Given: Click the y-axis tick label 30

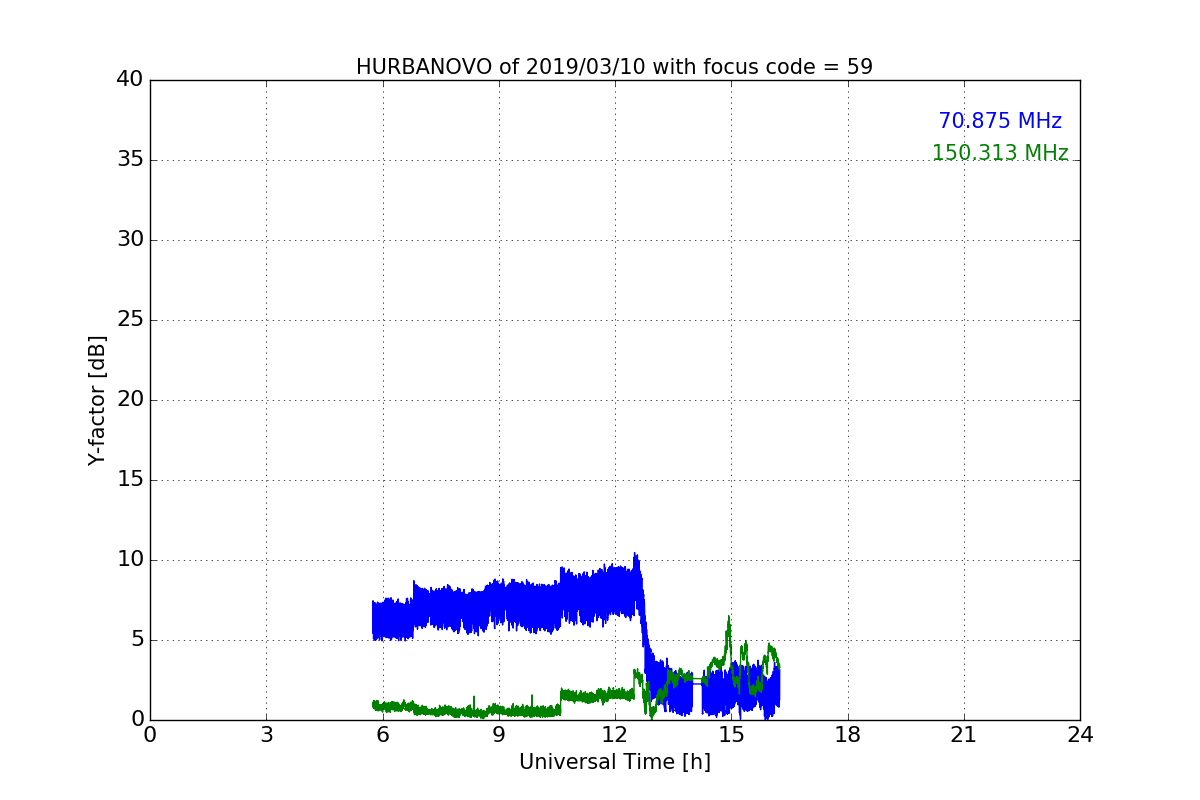Looking at the screenshot, I should click(130, 240).
